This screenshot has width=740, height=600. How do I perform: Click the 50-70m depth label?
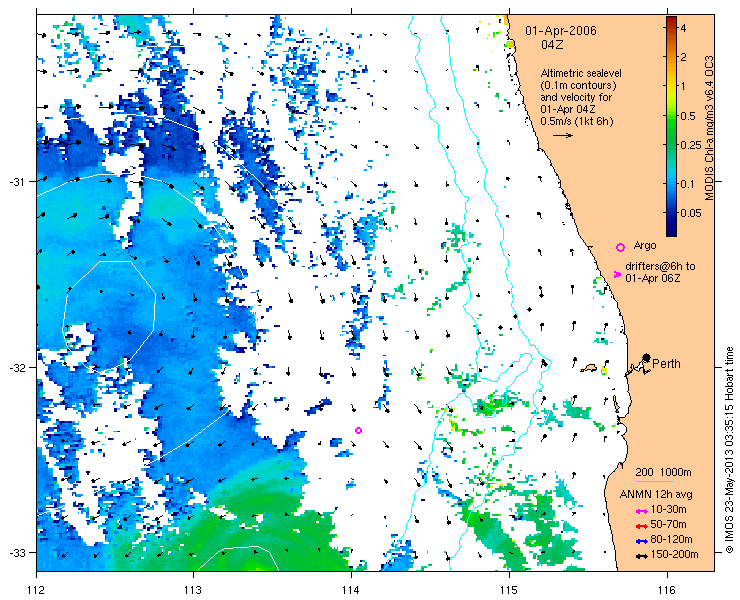click(668, 524)
